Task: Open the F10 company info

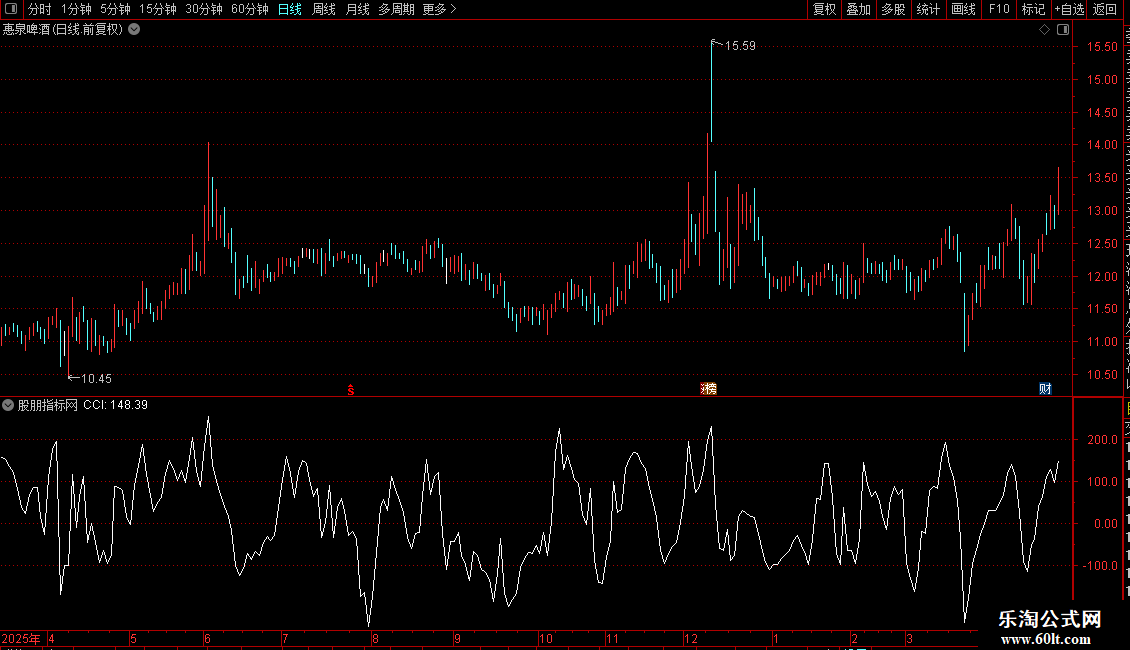Action: pyautogui.click(x=999, y=9)
